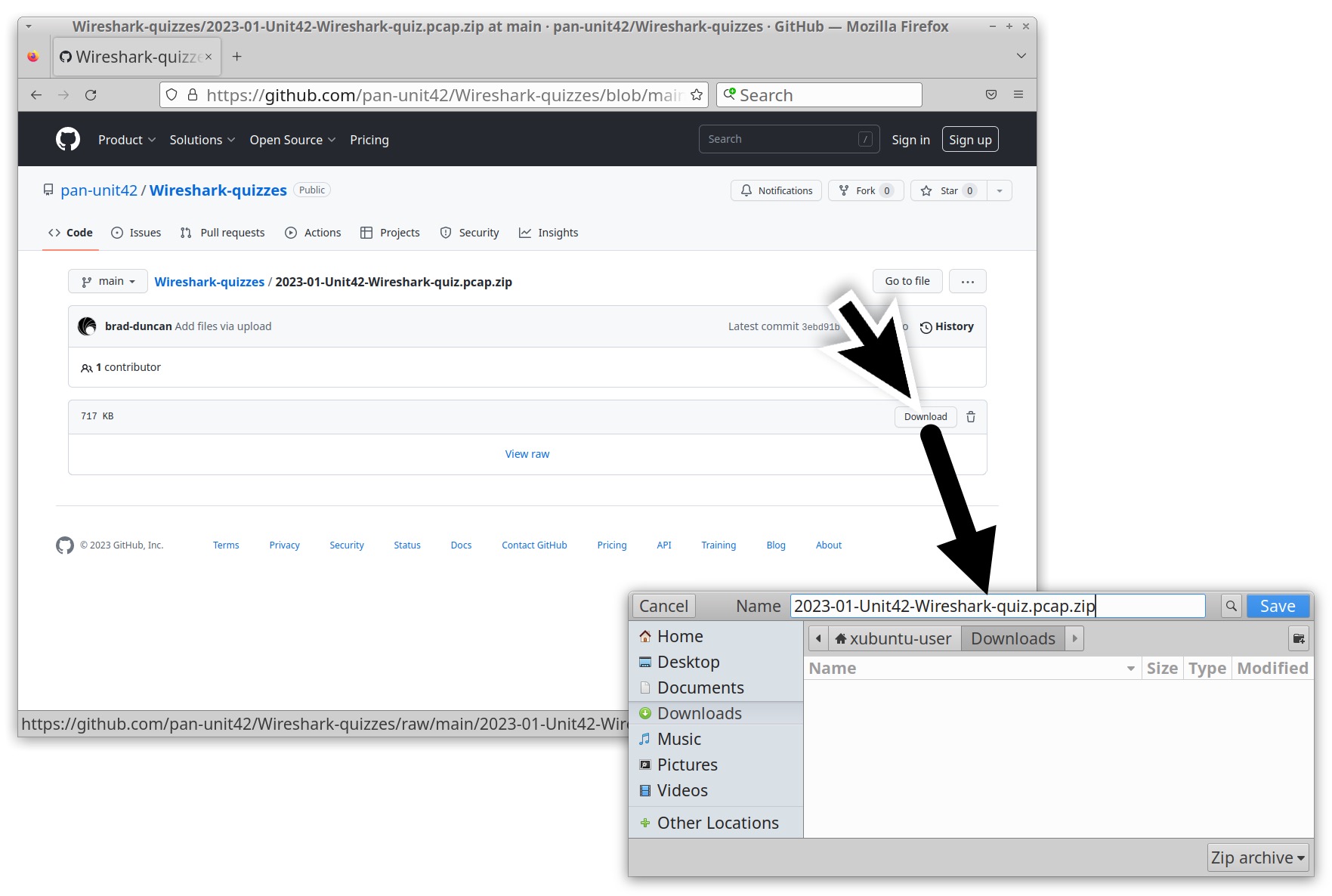This screenshot has height=896, width=1332.
Task: Switch to the Issues tab
Action: coord(136,233)
